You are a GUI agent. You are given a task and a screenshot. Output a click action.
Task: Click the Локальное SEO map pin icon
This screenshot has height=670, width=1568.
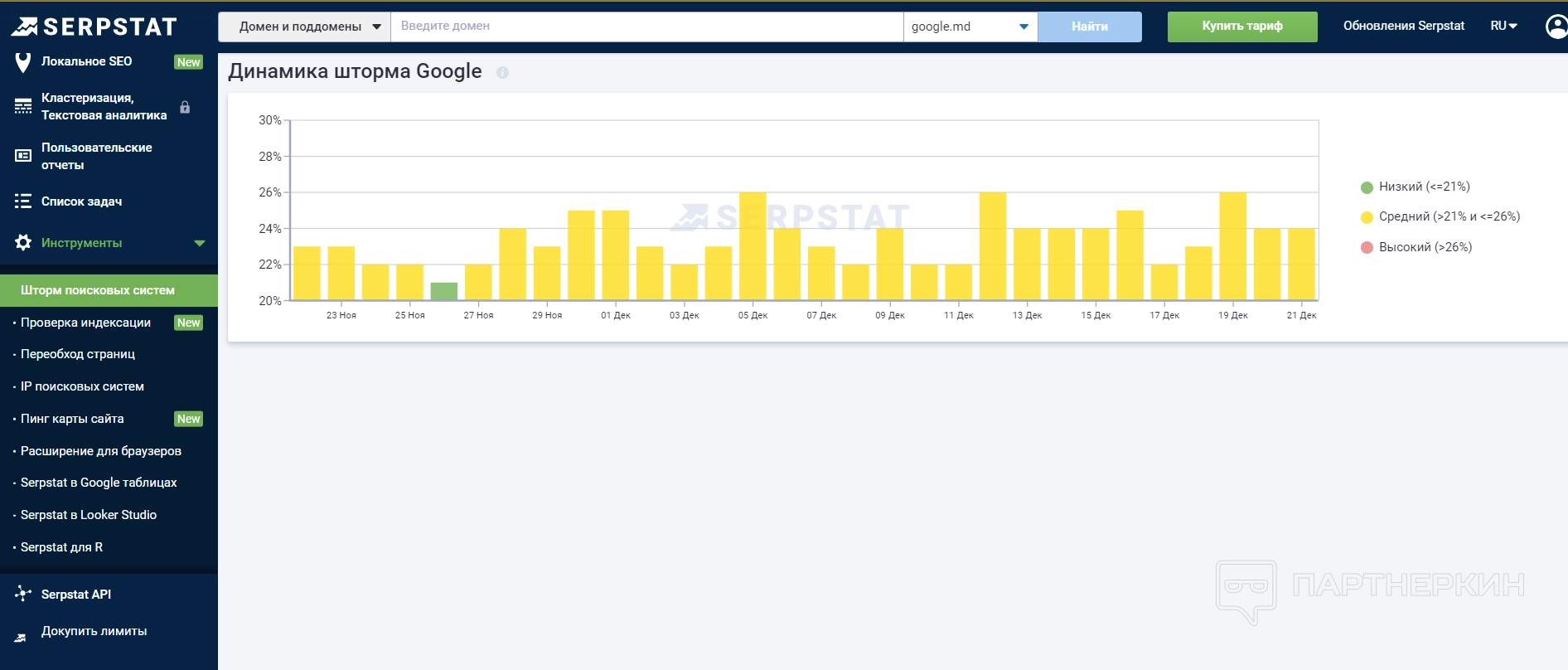(x=23, y=62)
